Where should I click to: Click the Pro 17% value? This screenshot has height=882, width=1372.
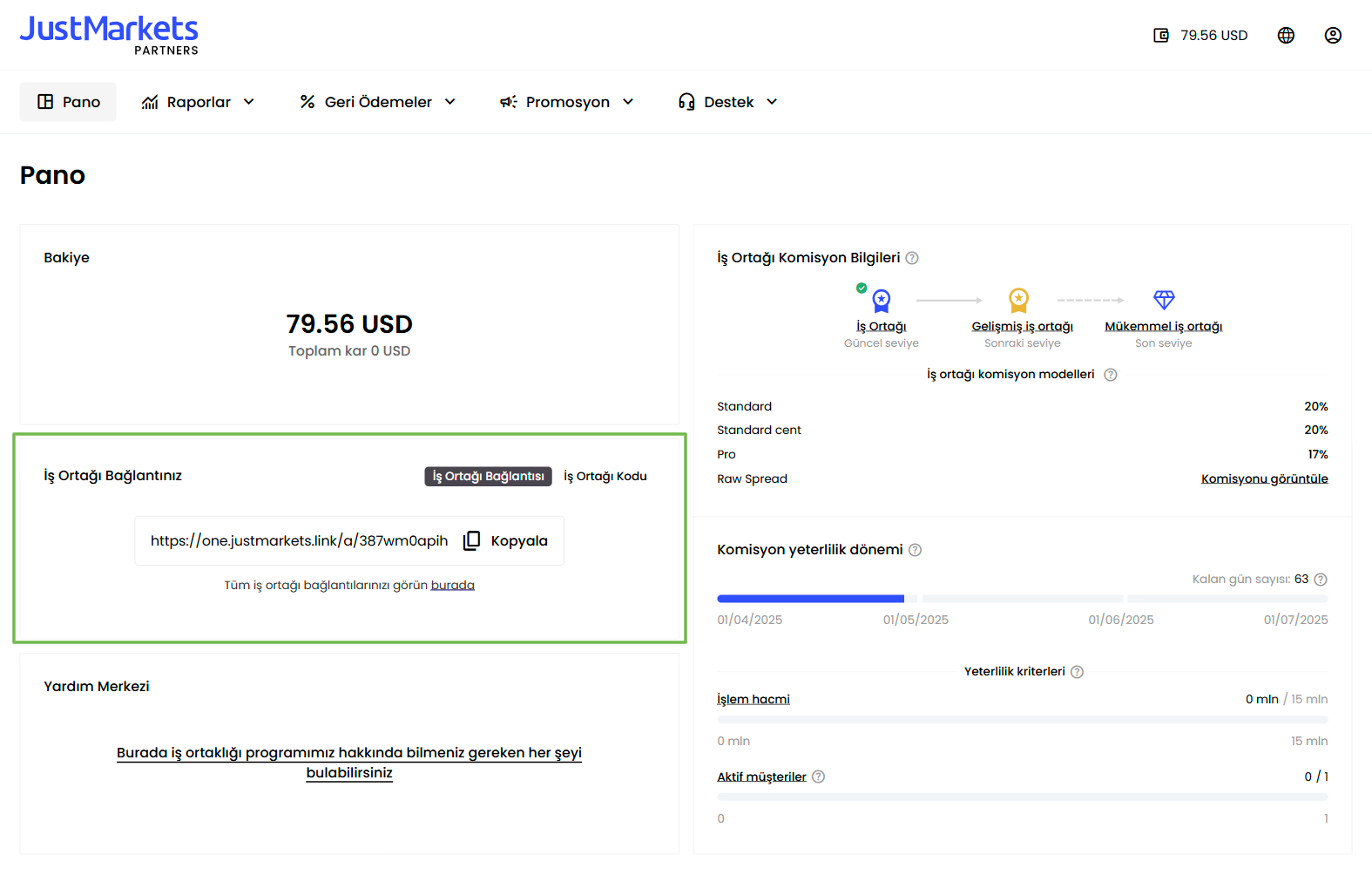[1318, 455]
